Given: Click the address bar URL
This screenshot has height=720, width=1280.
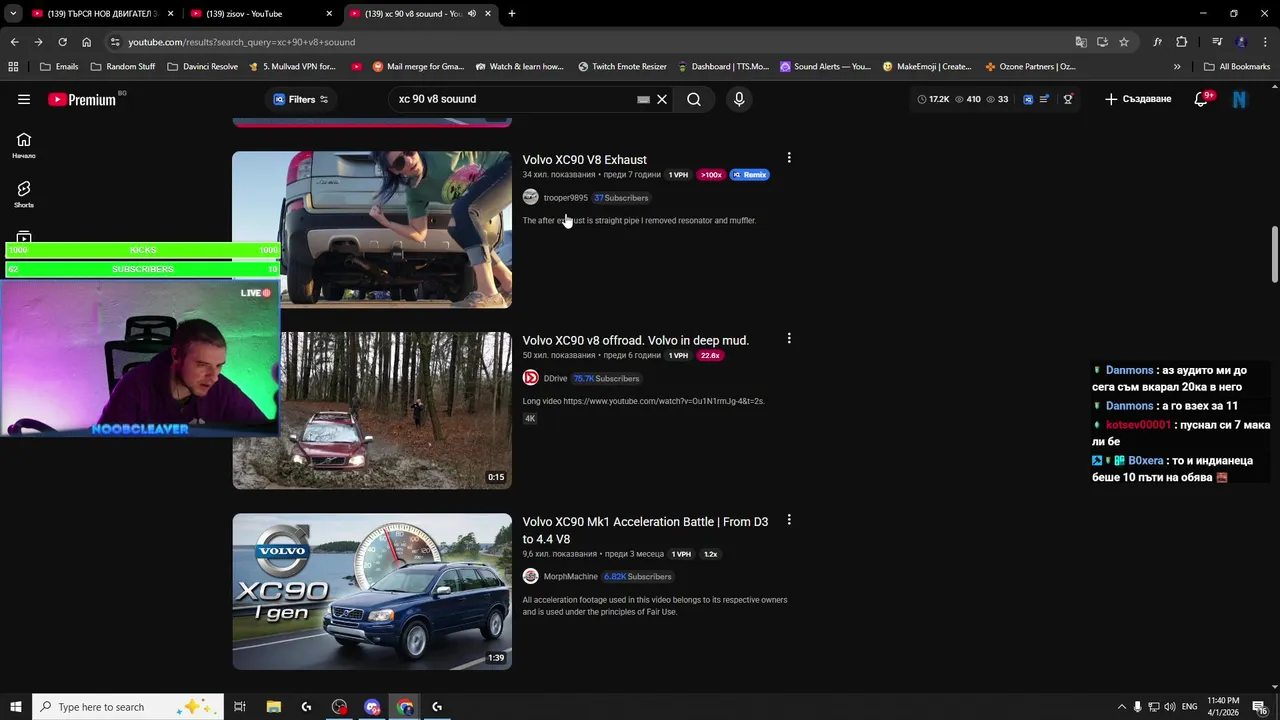Looking at the screenshot, I should (241, 42).
